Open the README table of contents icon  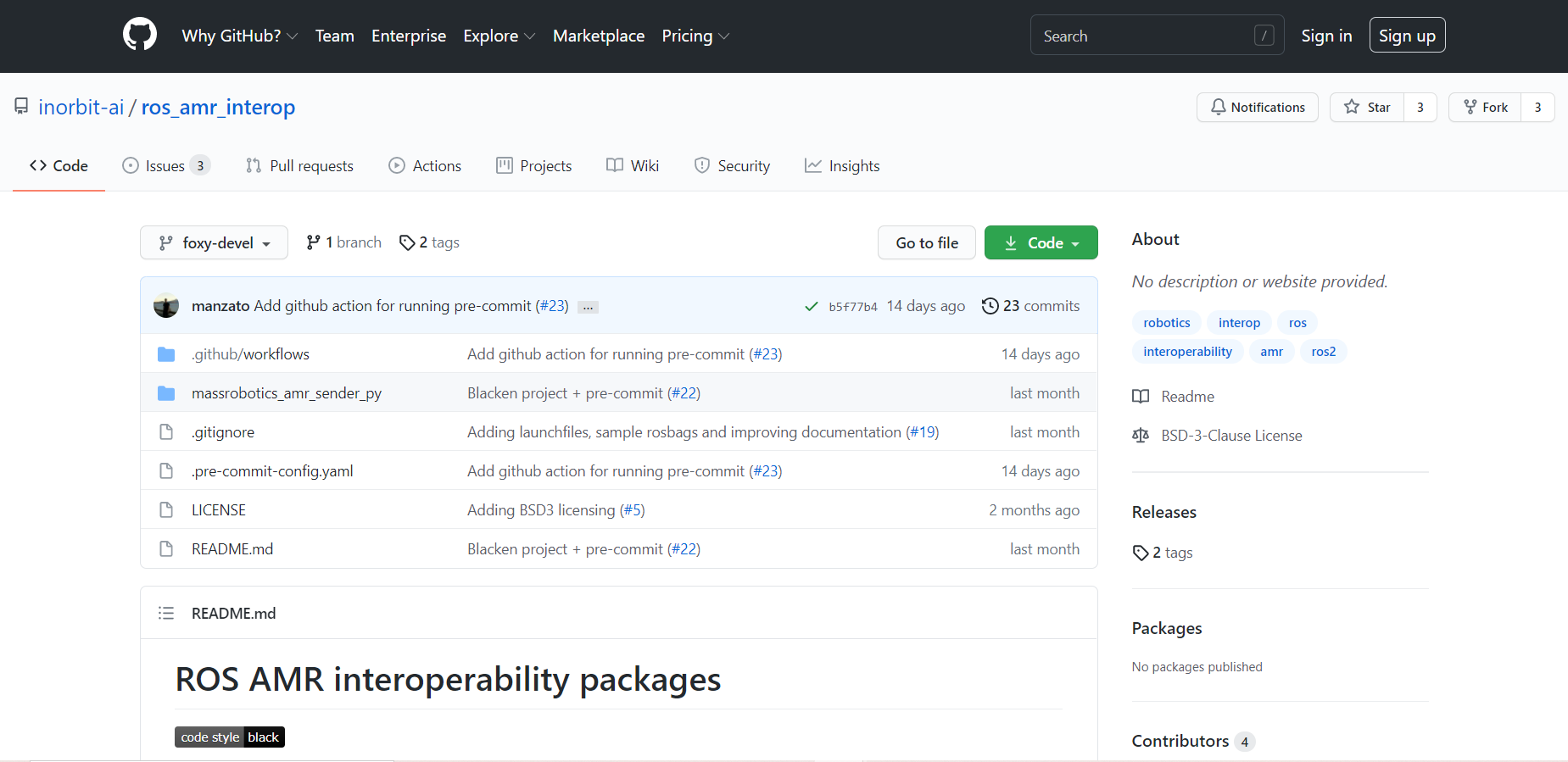[166, 613]
